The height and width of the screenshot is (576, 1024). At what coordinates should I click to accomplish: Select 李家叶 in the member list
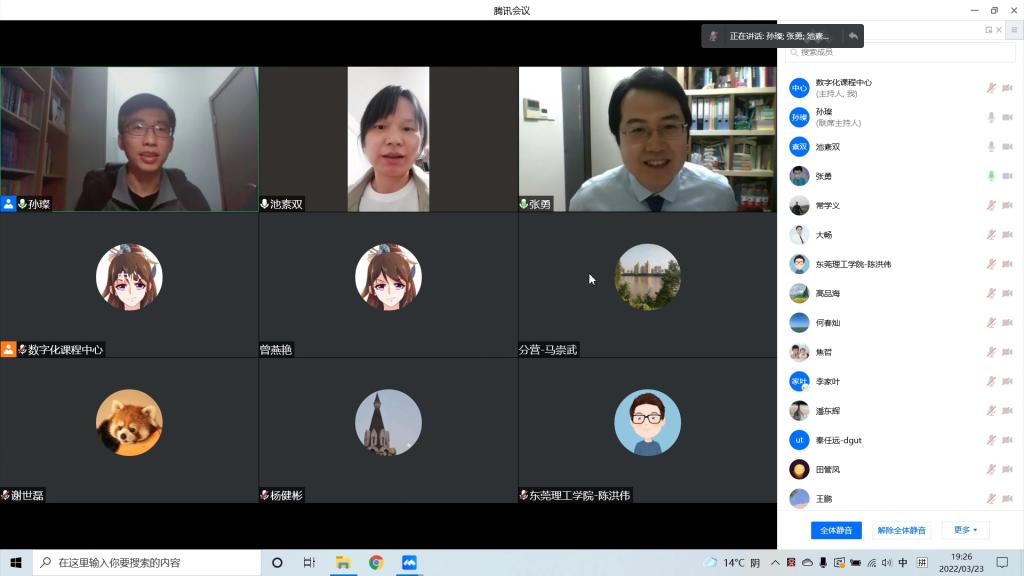pos(827,381)
